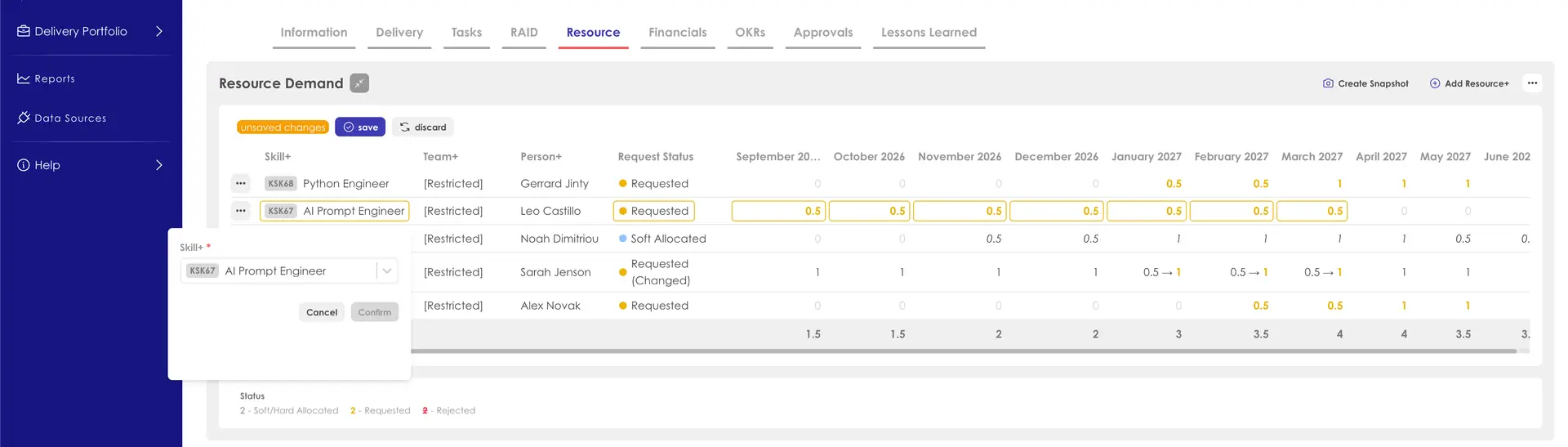This screenshot has height=447, width=1568.
Task: Click Leo Castillo's Requested status cell
Action: (x=654, y=211)
